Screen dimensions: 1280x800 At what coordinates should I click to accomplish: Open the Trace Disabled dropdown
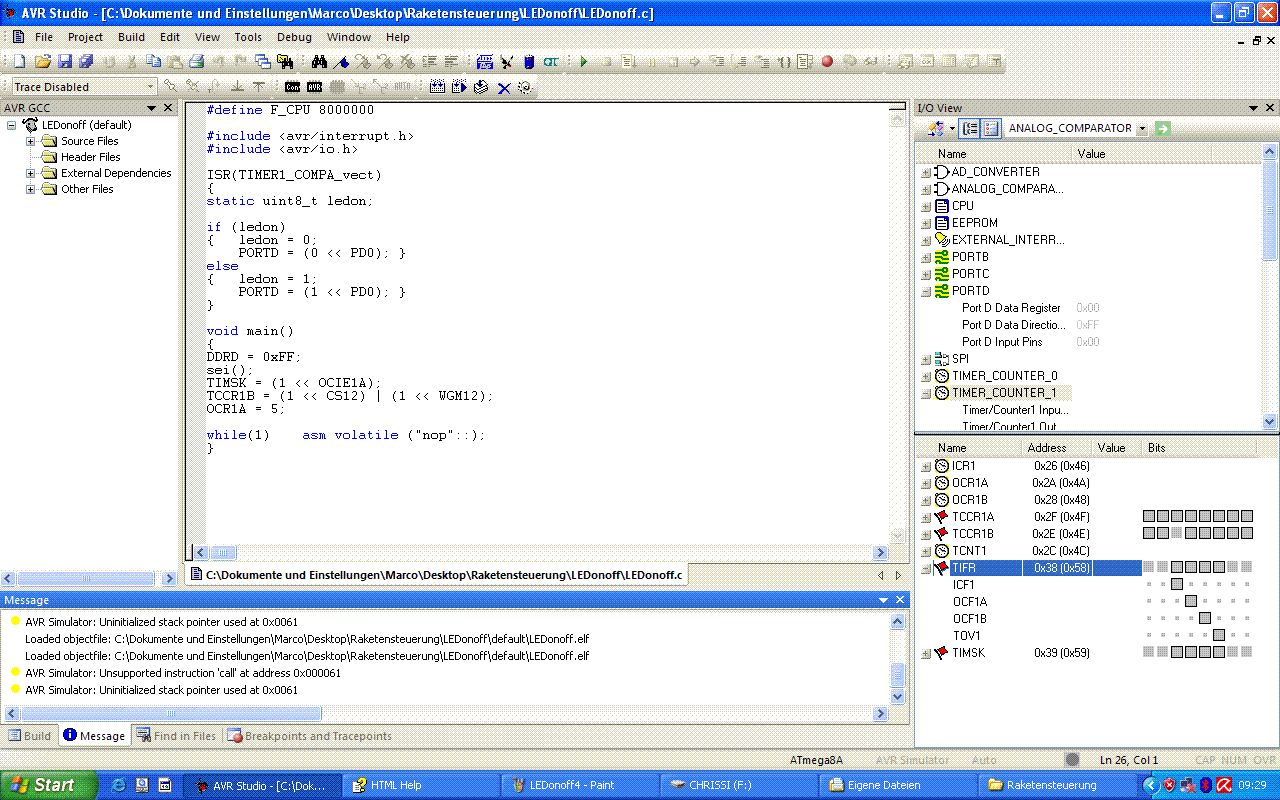(151, 87)
